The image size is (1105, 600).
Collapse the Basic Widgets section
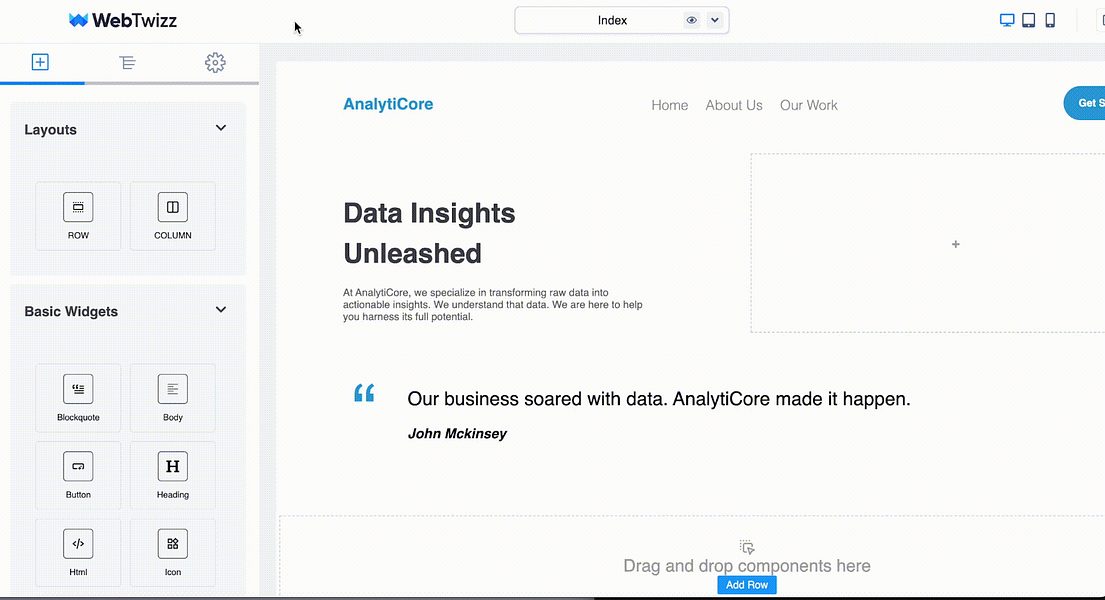pyautogui.click(x=221, y=310)
